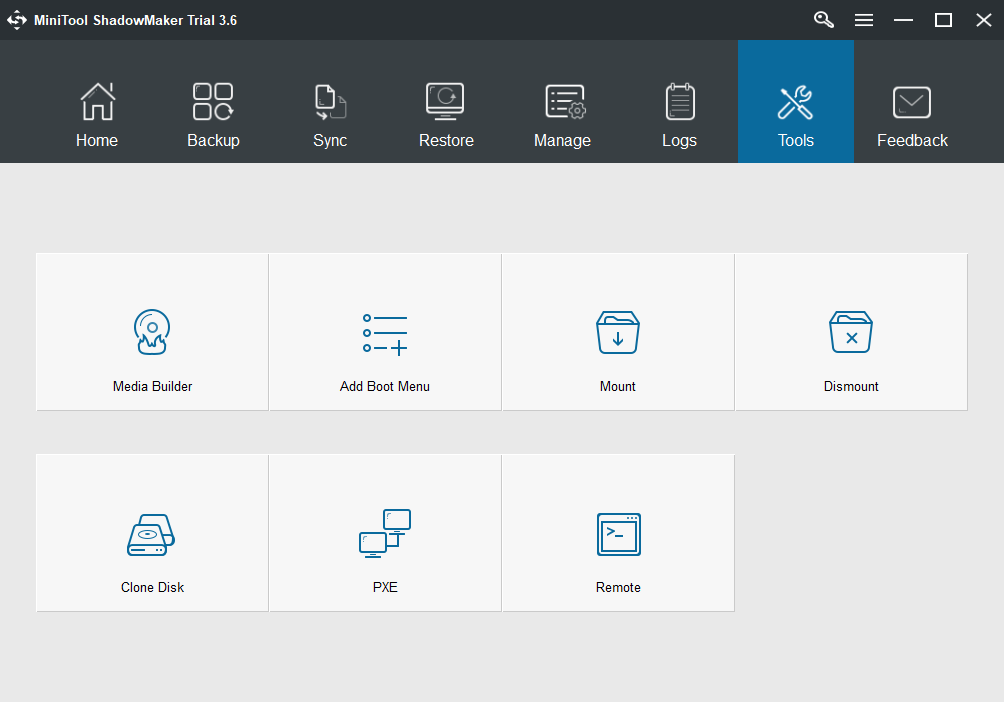Maximize the ShadowMaker window
The image size is (1004, 702).
[x=943, y=20]
